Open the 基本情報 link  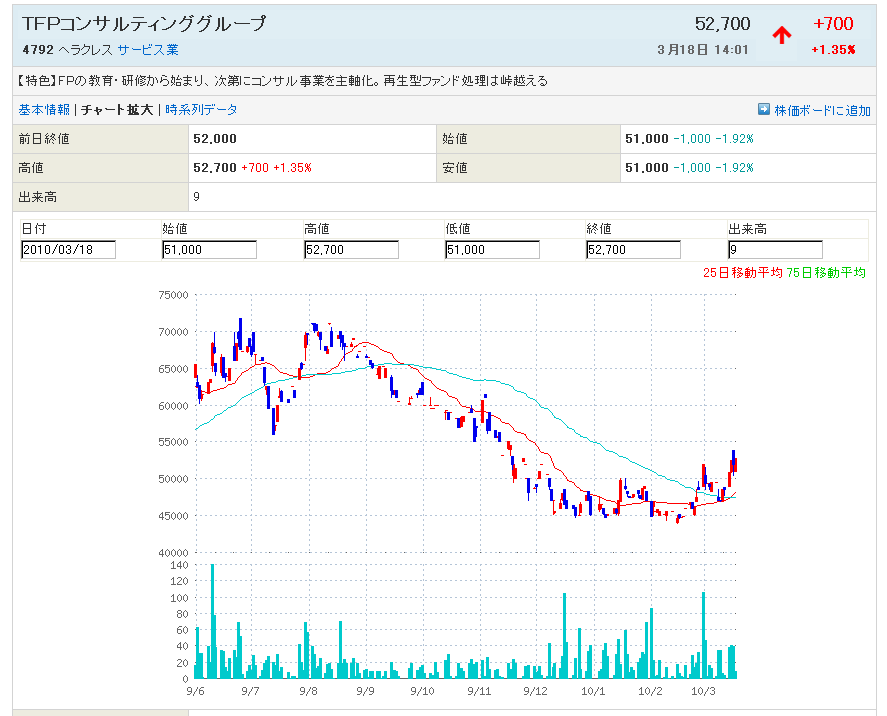44,110
